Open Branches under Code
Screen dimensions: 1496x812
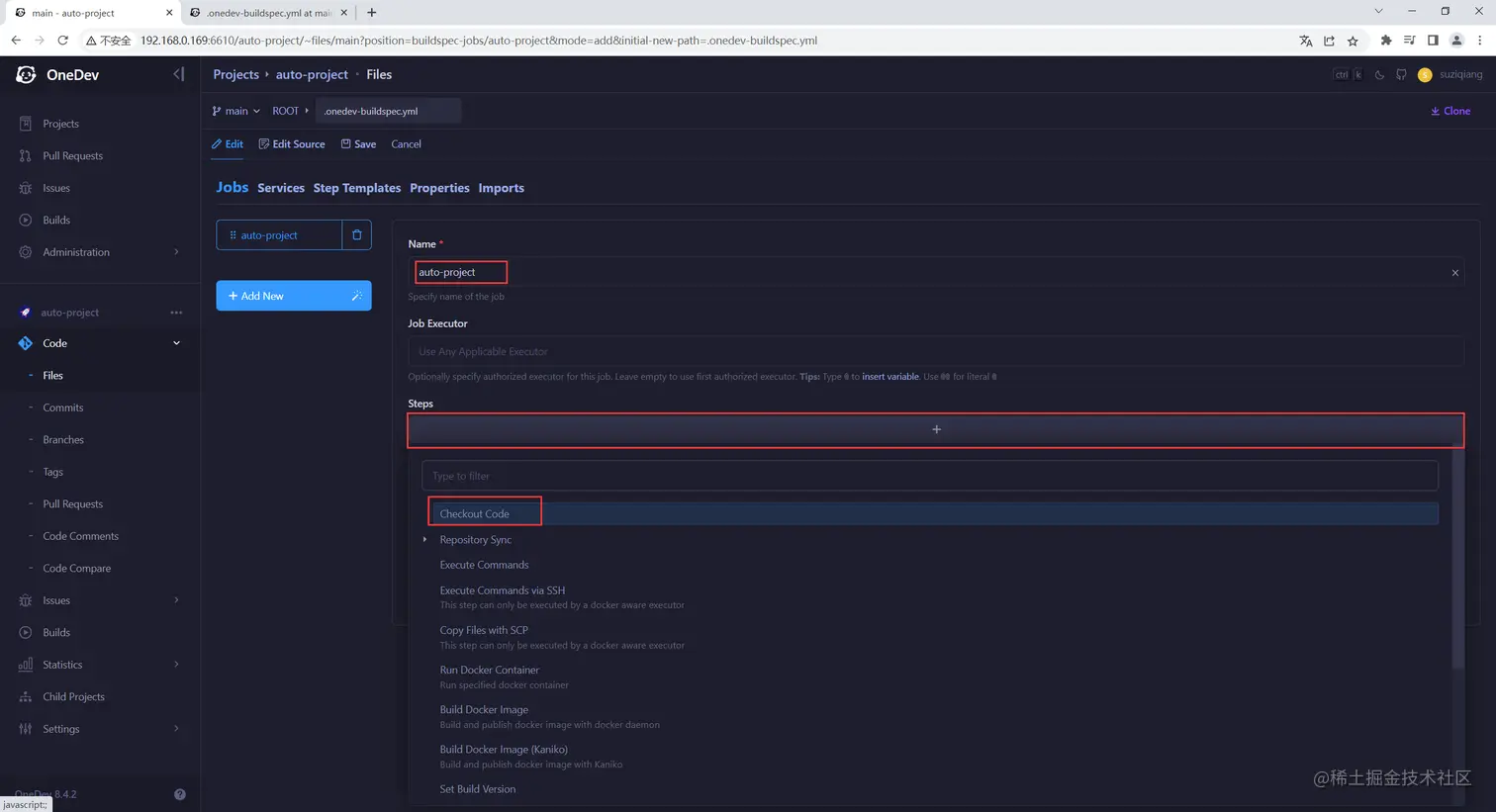pyautogui.click(x=62, y=440)
